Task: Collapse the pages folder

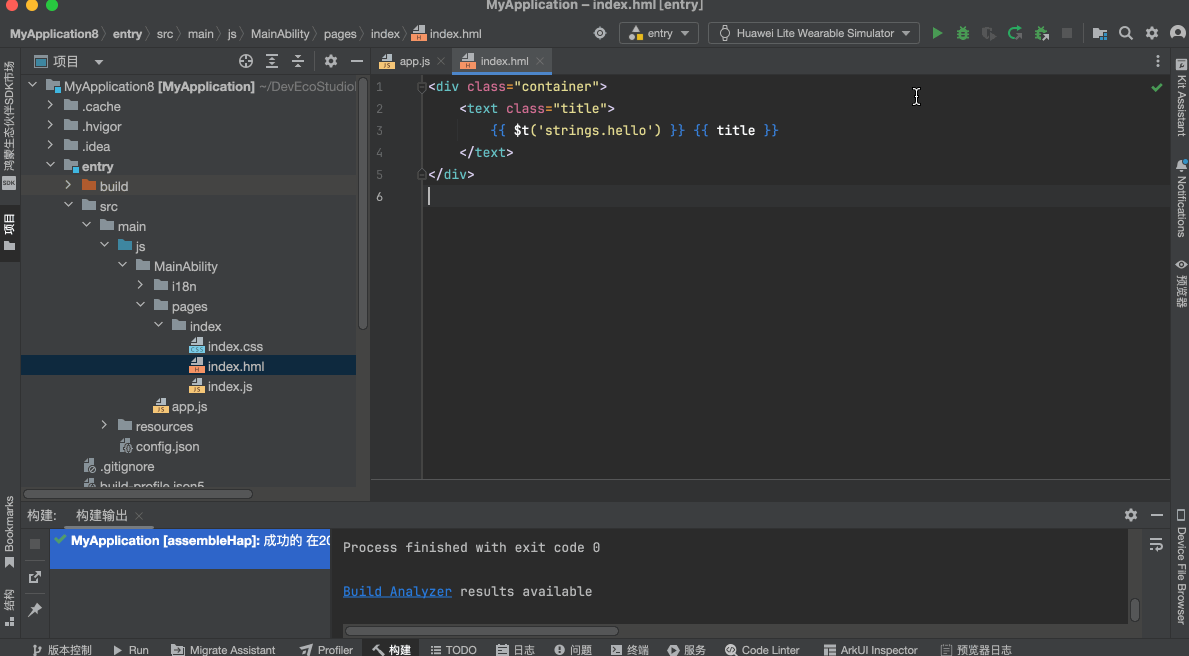Action: 140,305
